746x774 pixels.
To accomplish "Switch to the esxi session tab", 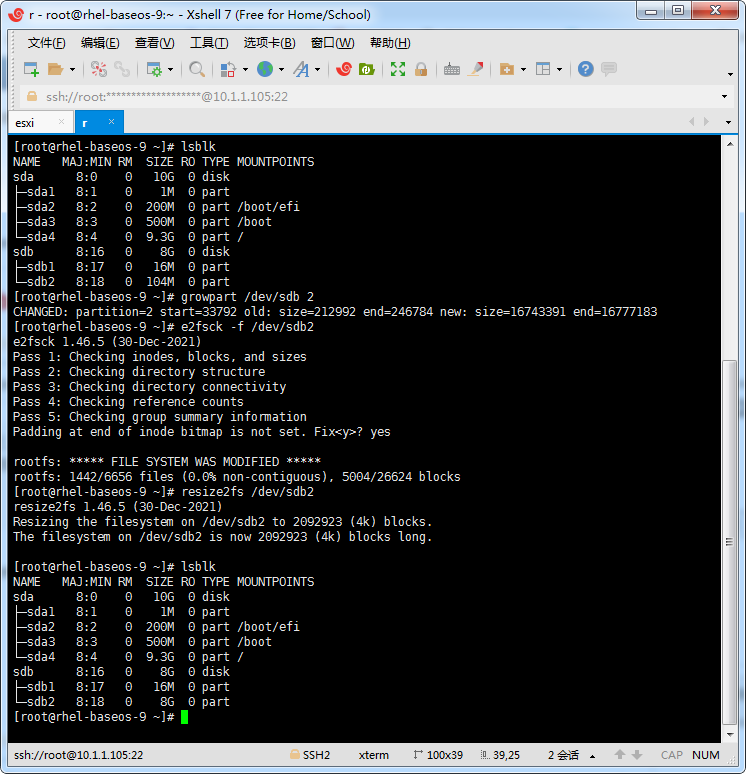I will point(25,123).
